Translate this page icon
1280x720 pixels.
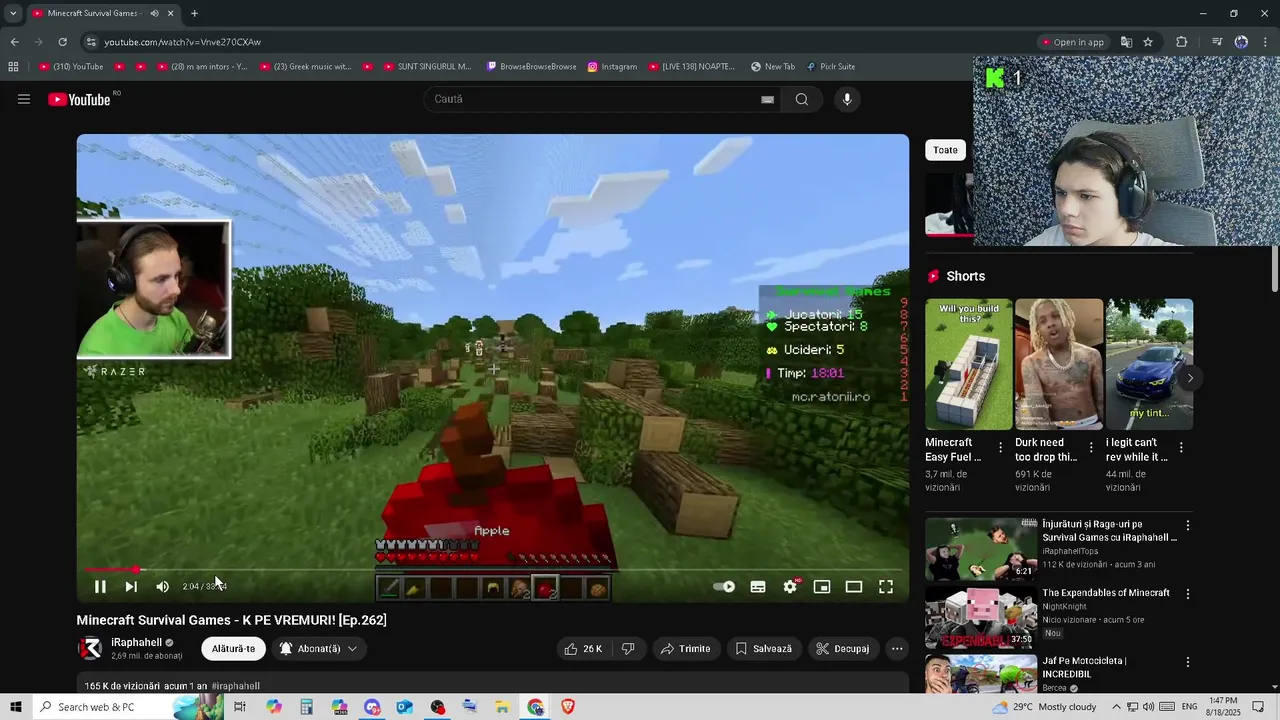coord(1126,42)
